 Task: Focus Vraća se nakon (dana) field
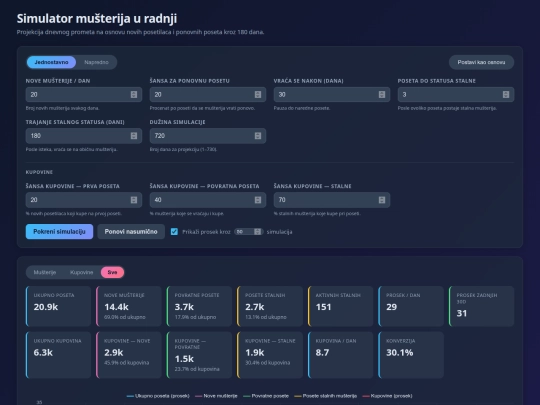[x=332, y=94]
